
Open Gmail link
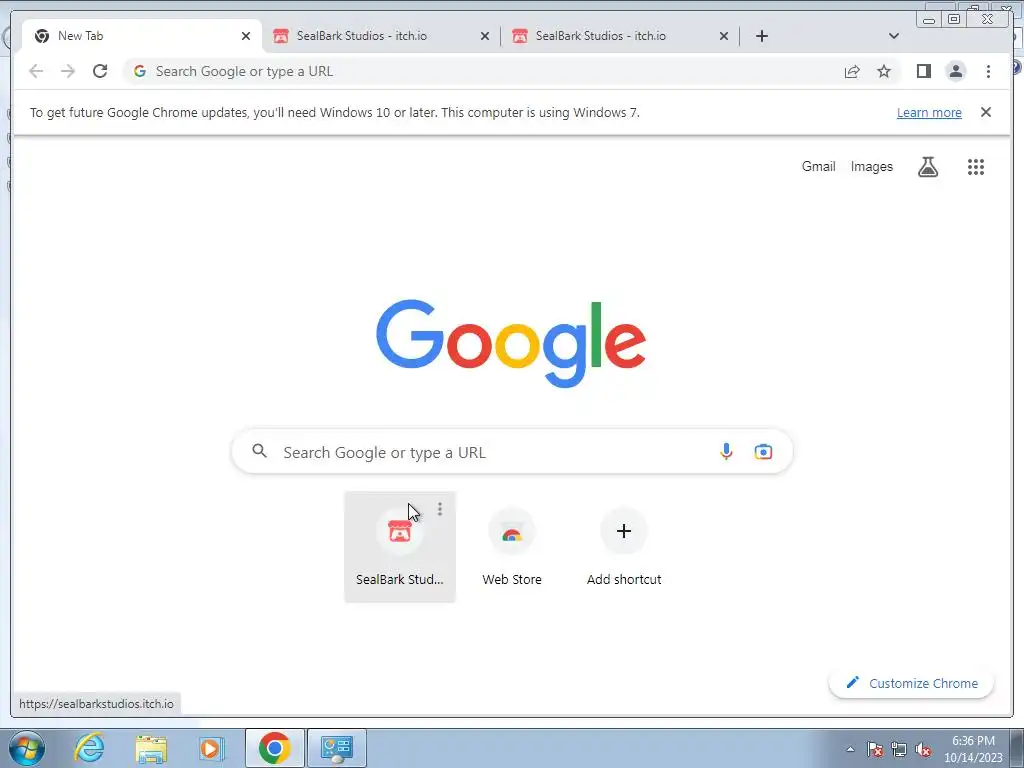tap(818, 167)
